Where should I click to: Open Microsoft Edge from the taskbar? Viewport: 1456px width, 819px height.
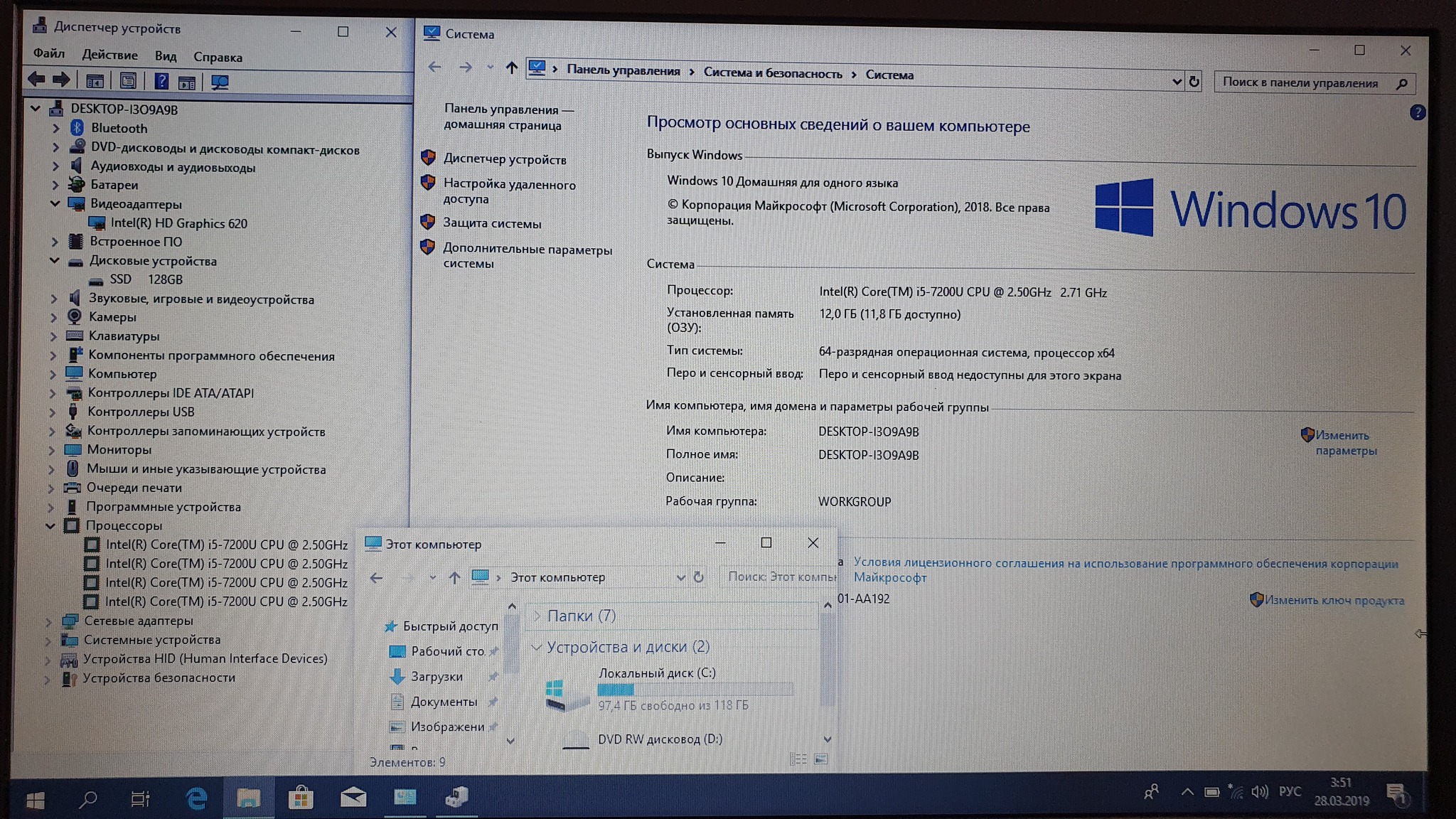point(196,798)
